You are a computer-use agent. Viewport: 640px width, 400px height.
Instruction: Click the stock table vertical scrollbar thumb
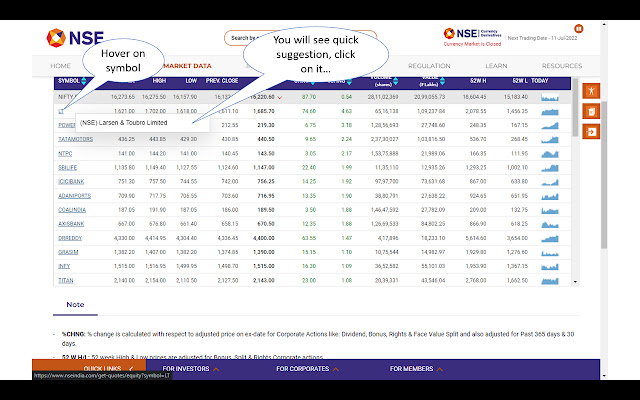[575, 108]
